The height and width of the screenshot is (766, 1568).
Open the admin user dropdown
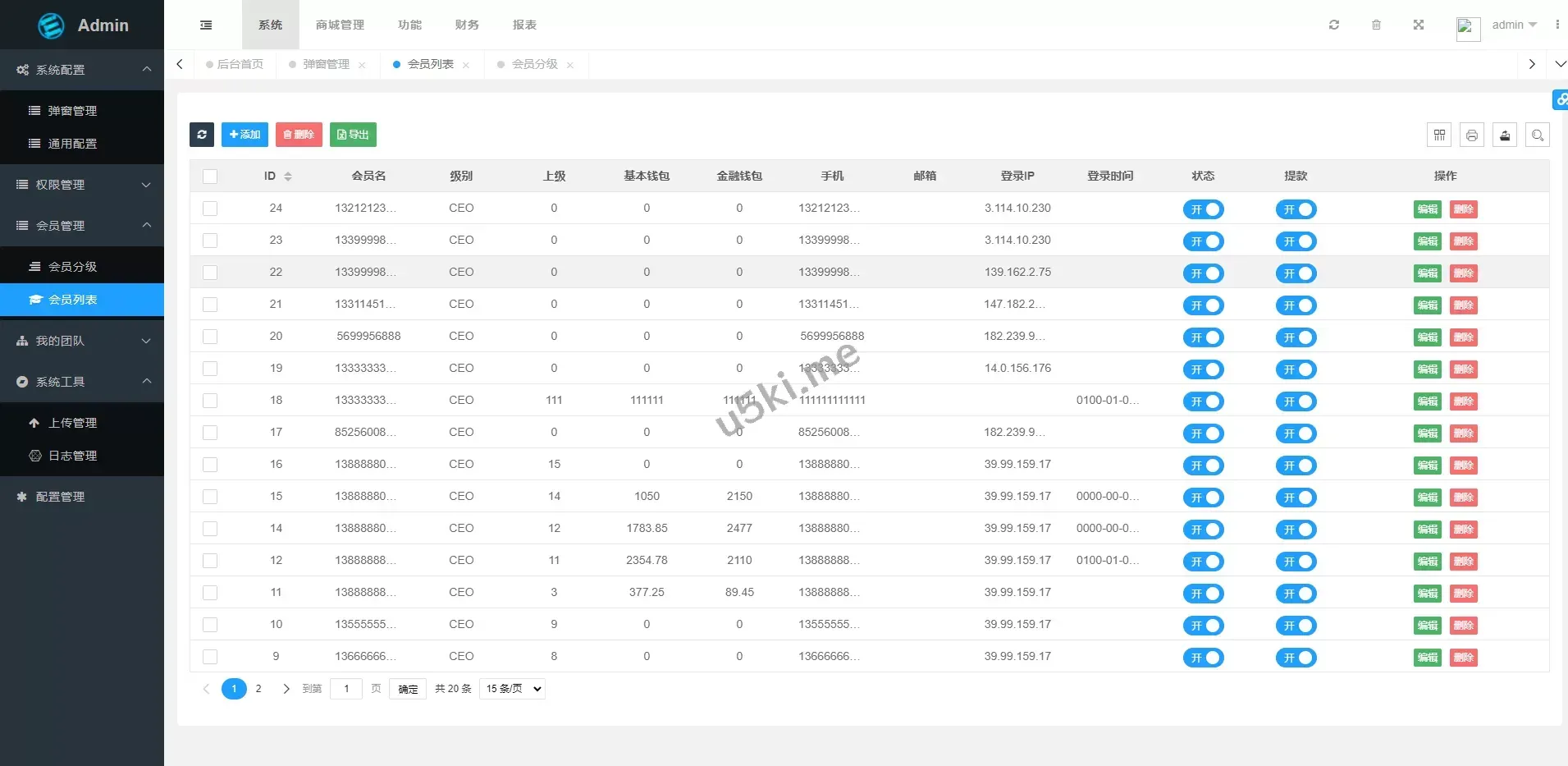(1514, 25)
